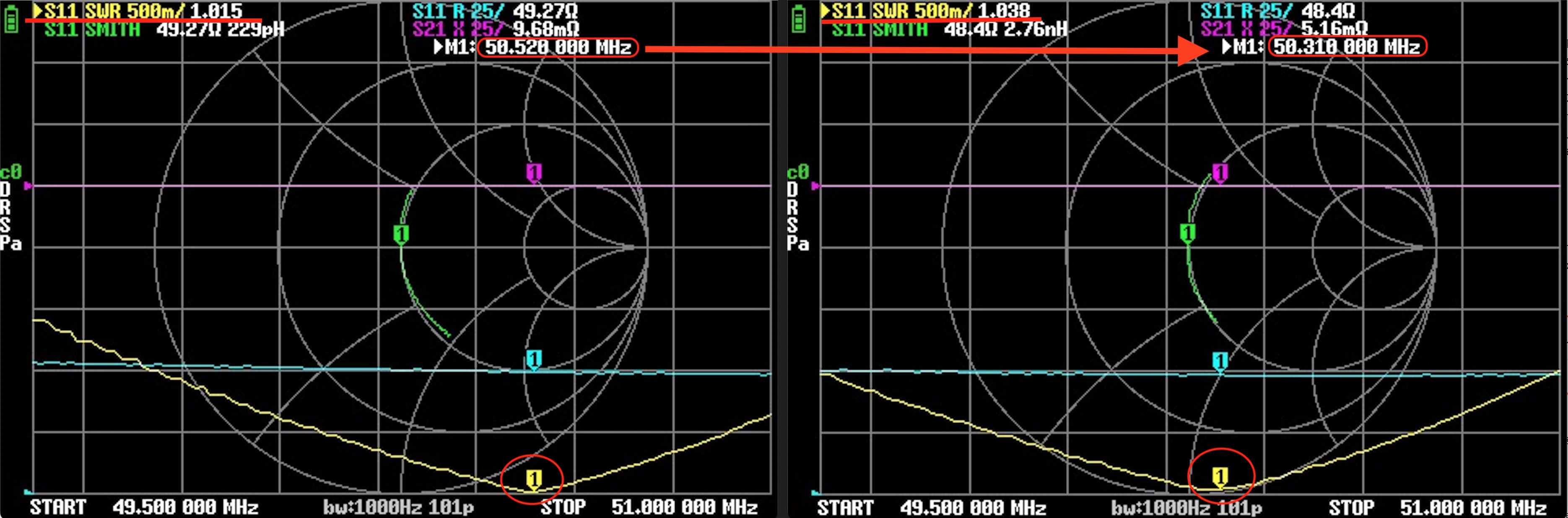1568x518 pixels.
Task: Select yellow SWR marker 1 on right screen
Action: (x=1220, y=477)
